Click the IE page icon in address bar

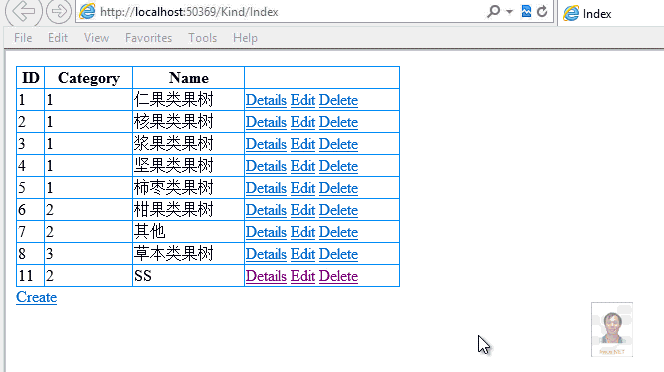[87, 11]
